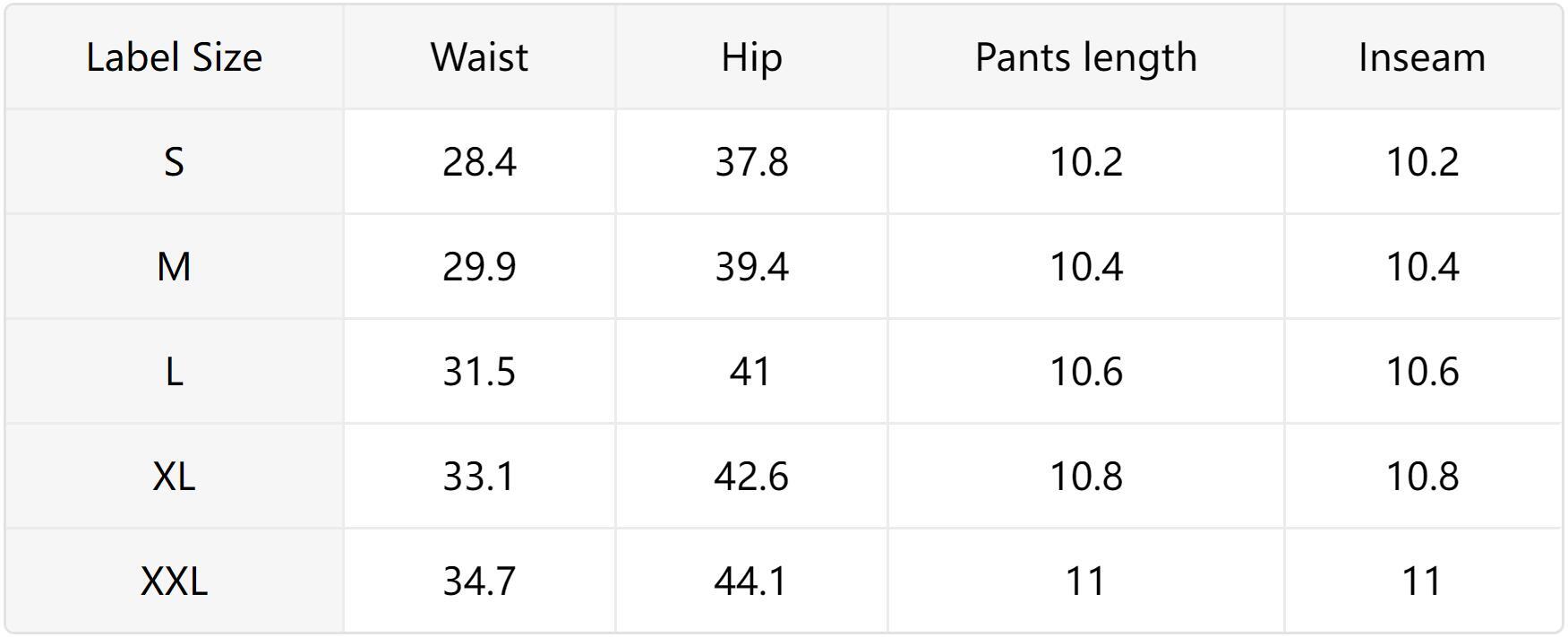
Task: Click the Hip column header
Action: click(x=751, y=57)
